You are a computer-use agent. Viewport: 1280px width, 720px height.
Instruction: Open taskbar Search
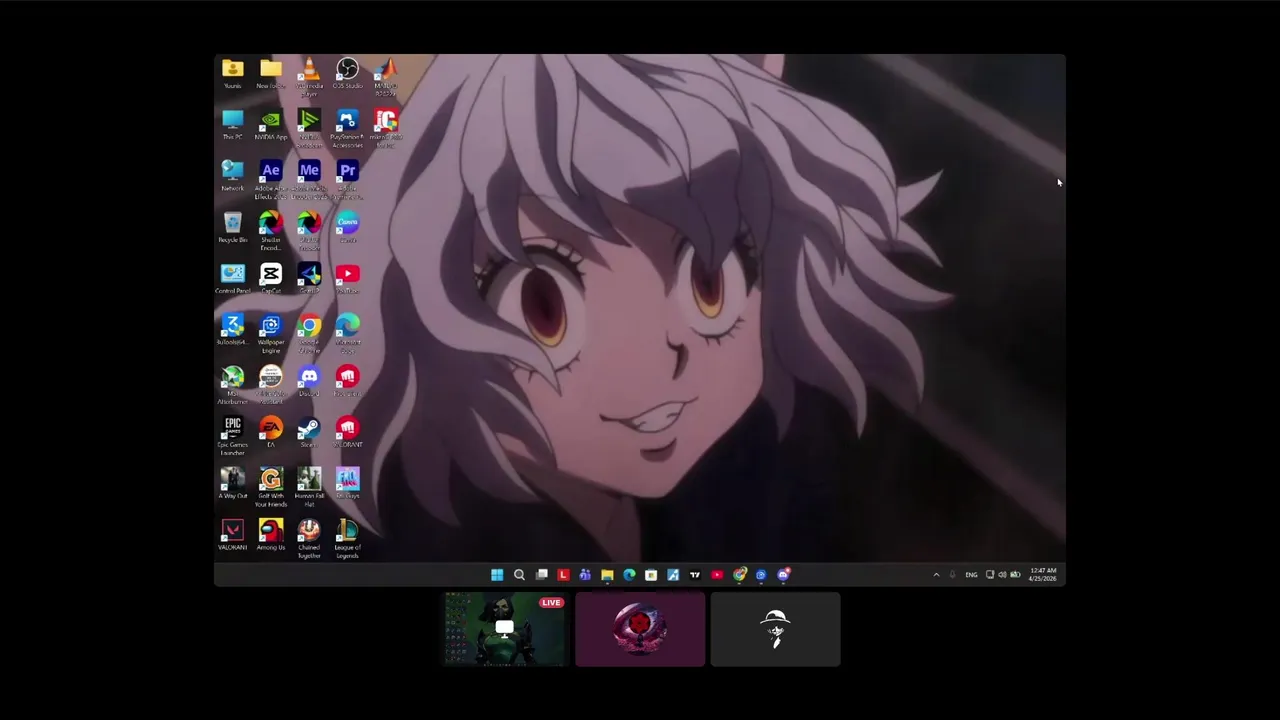(x=519, y=575)
